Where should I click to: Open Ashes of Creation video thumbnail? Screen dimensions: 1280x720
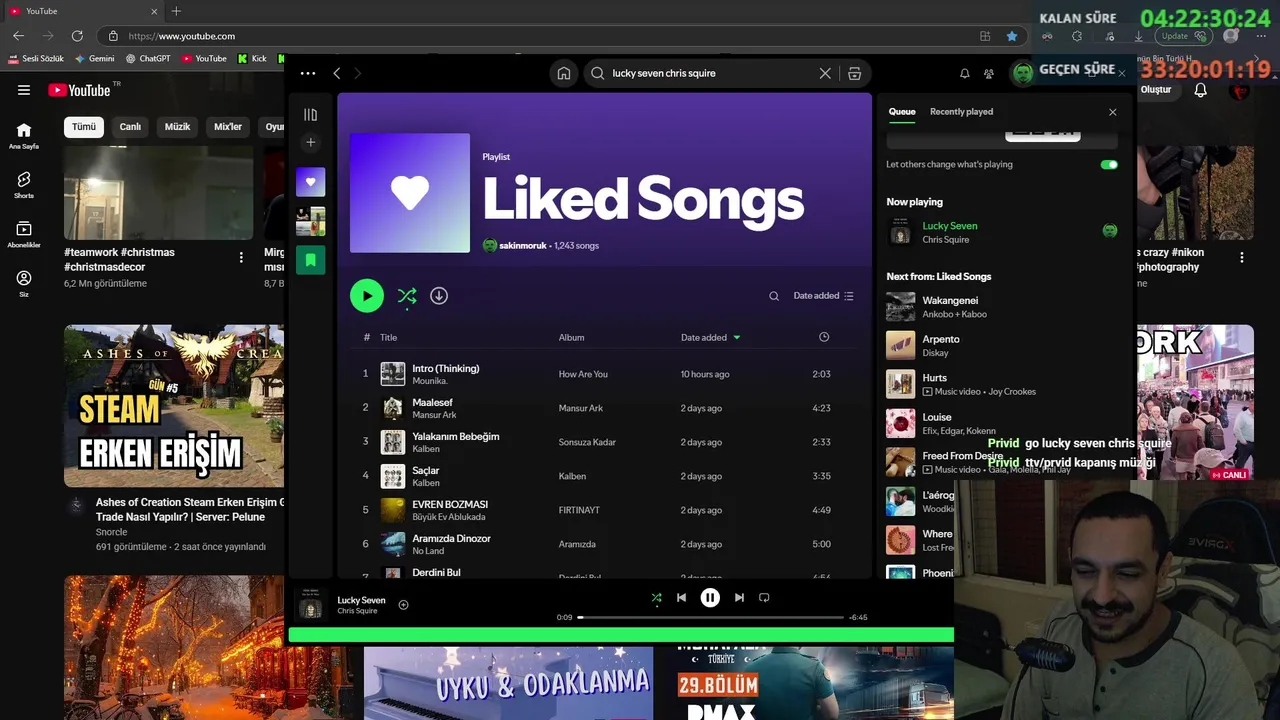coord(174,405)
